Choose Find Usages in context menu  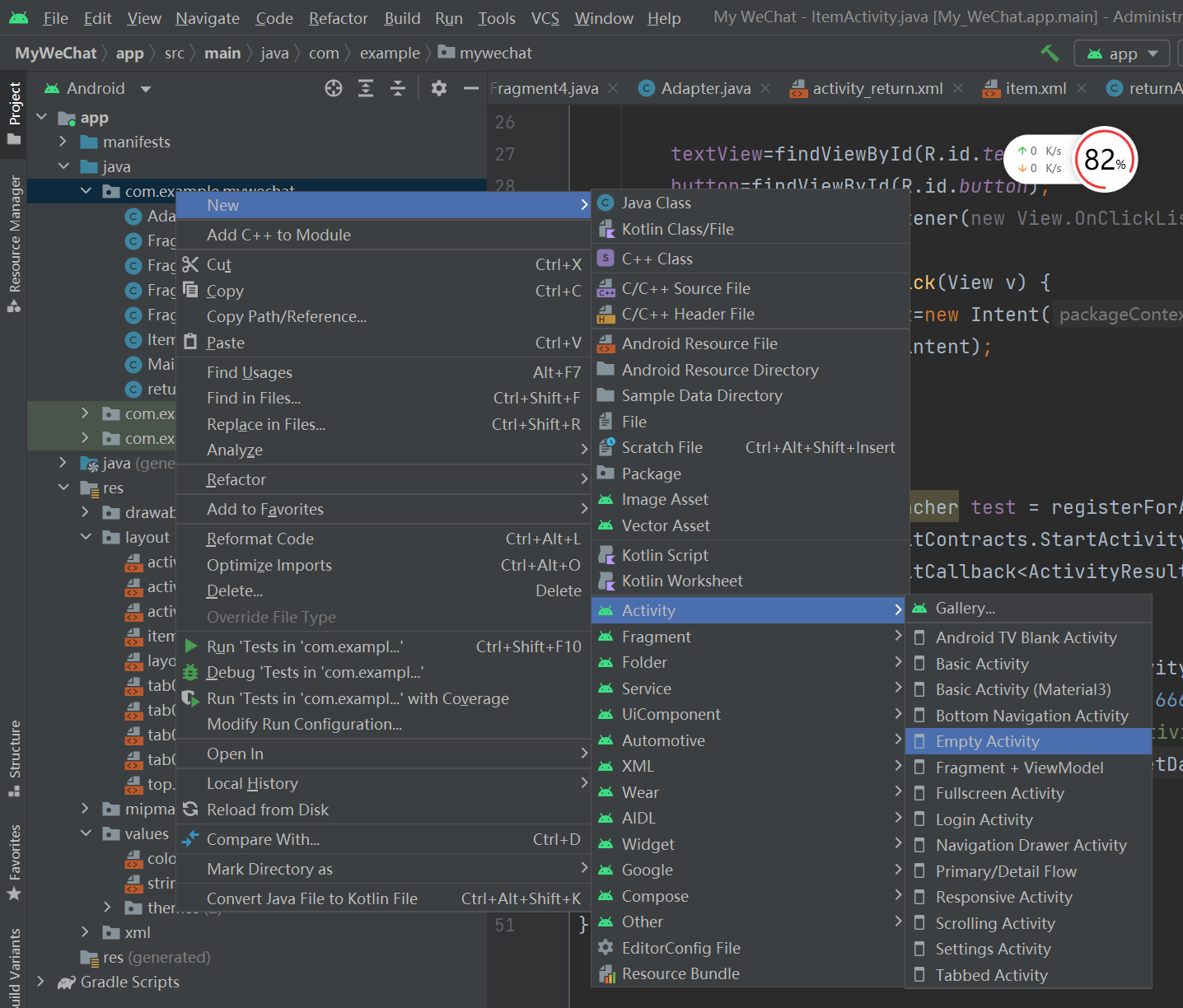384,372
